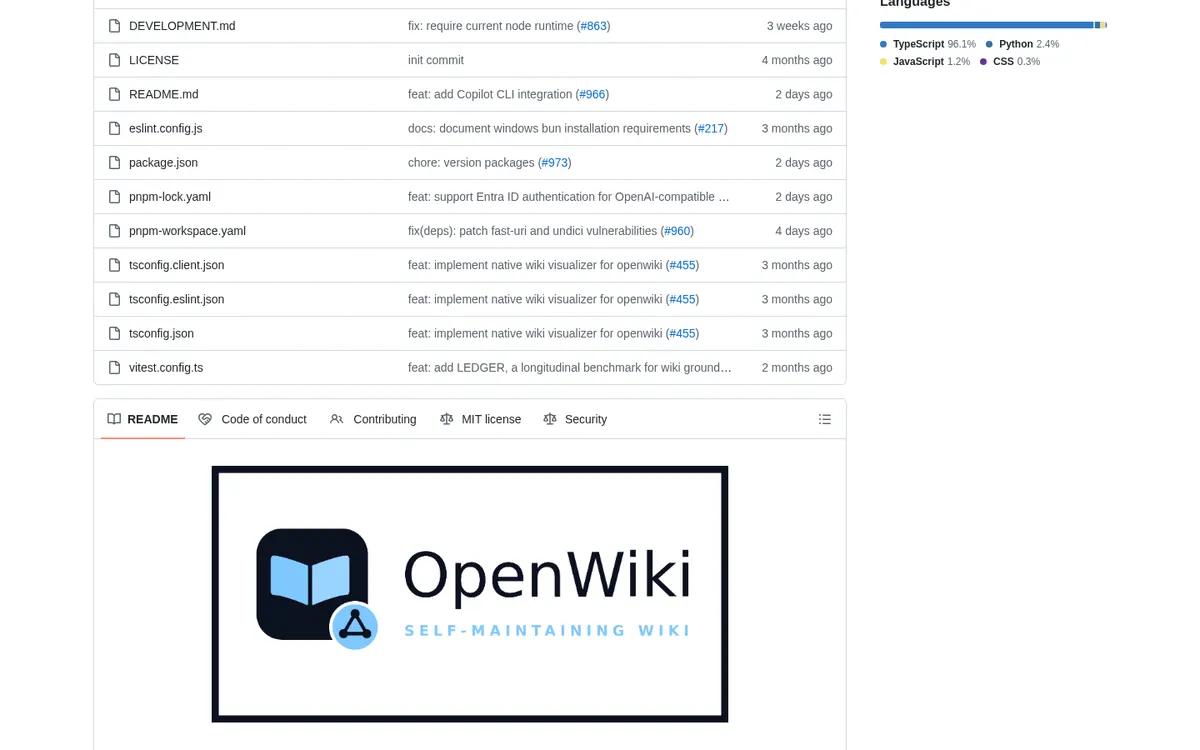Open pull request #966 link
Screen dimensions: 1200x750
click(592, 94)
